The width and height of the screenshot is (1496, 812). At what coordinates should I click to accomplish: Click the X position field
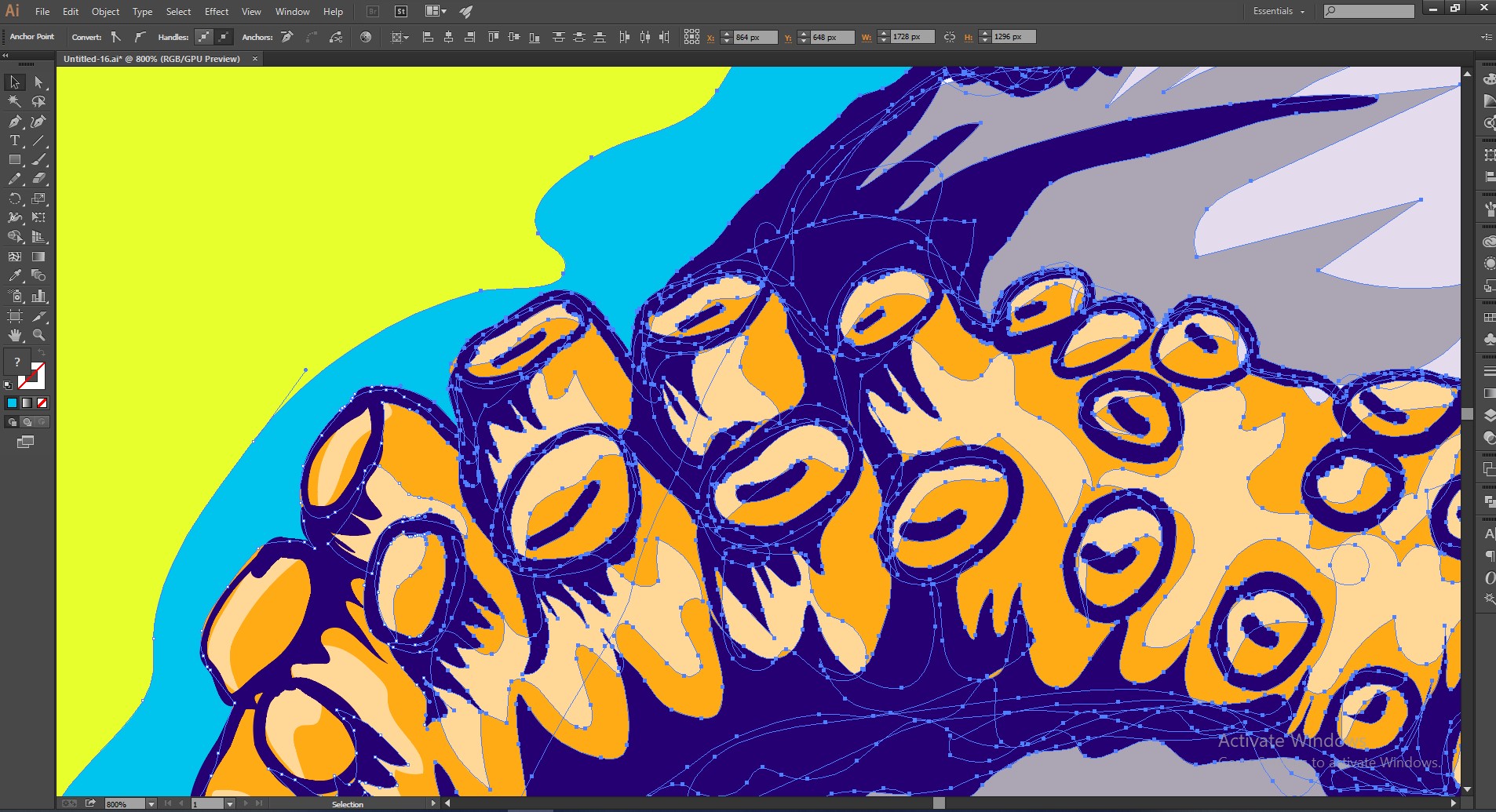[x=756, y=37]
